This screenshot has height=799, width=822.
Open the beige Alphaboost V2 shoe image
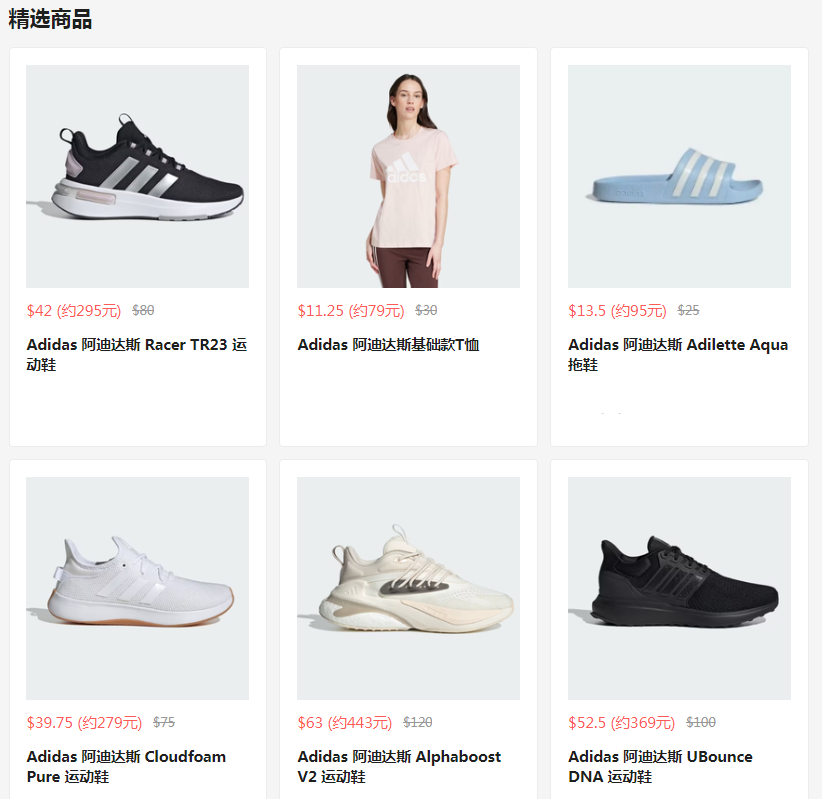[x=408, y=588]
